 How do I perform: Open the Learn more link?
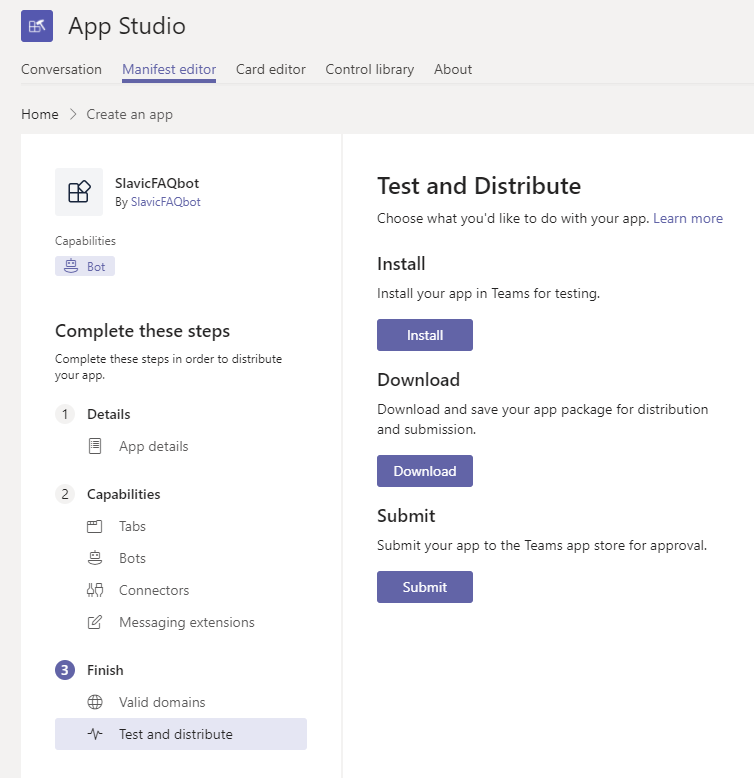(688, 218)
